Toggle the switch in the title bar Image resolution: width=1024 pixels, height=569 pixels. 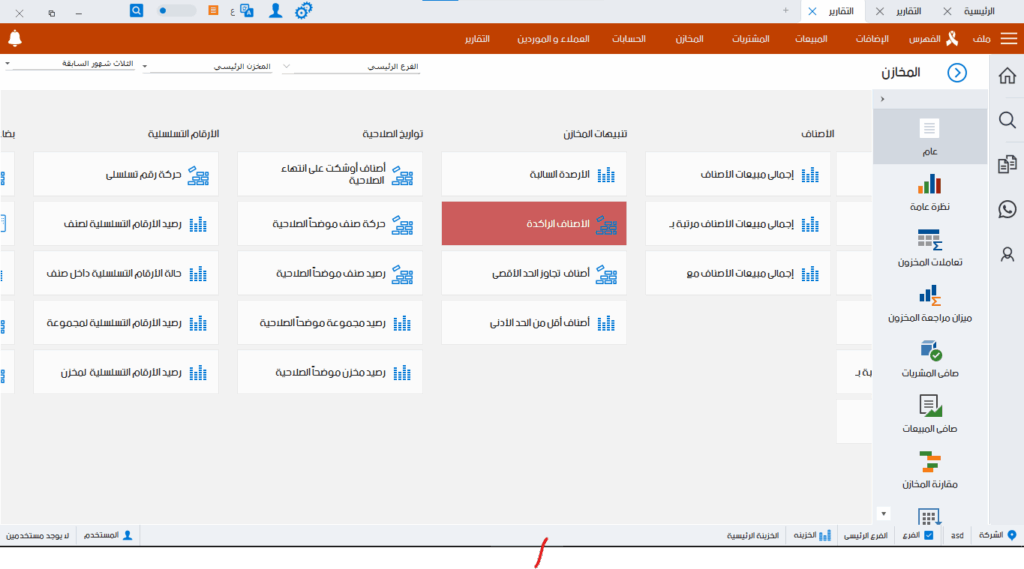tap(177, 10)
